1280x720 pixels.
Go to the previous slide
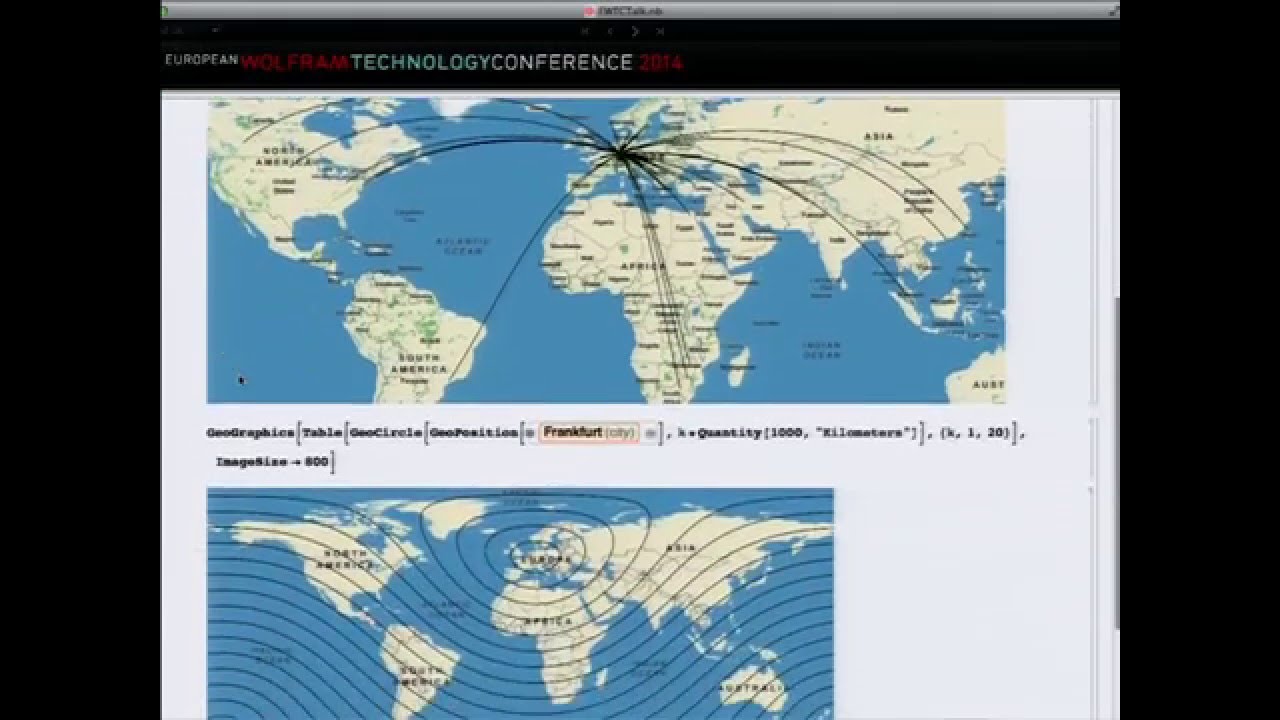[610, 32]
